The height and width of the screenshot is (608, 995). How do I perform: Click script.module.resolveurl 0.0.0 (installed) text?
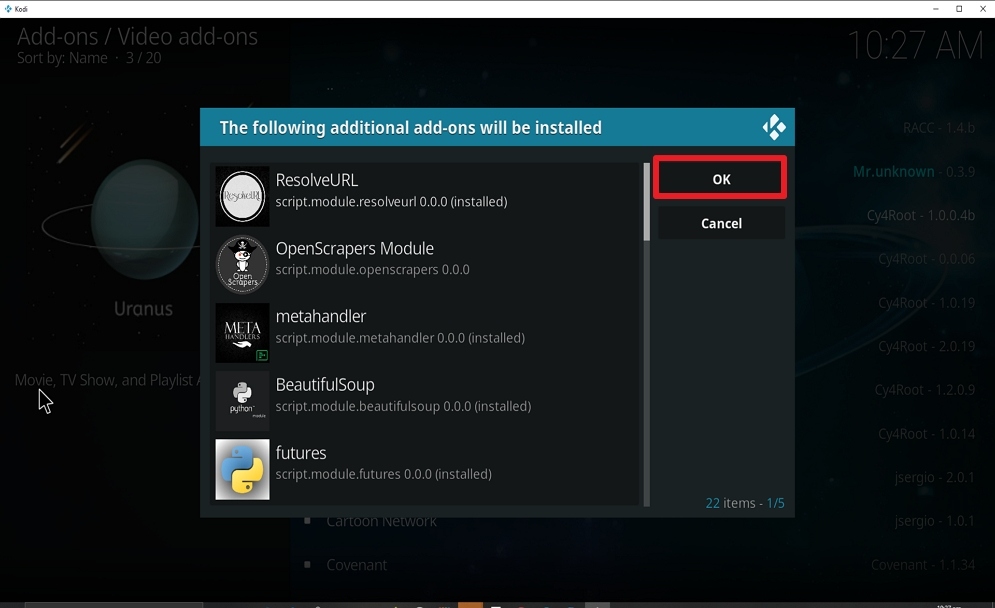point(392,202)
